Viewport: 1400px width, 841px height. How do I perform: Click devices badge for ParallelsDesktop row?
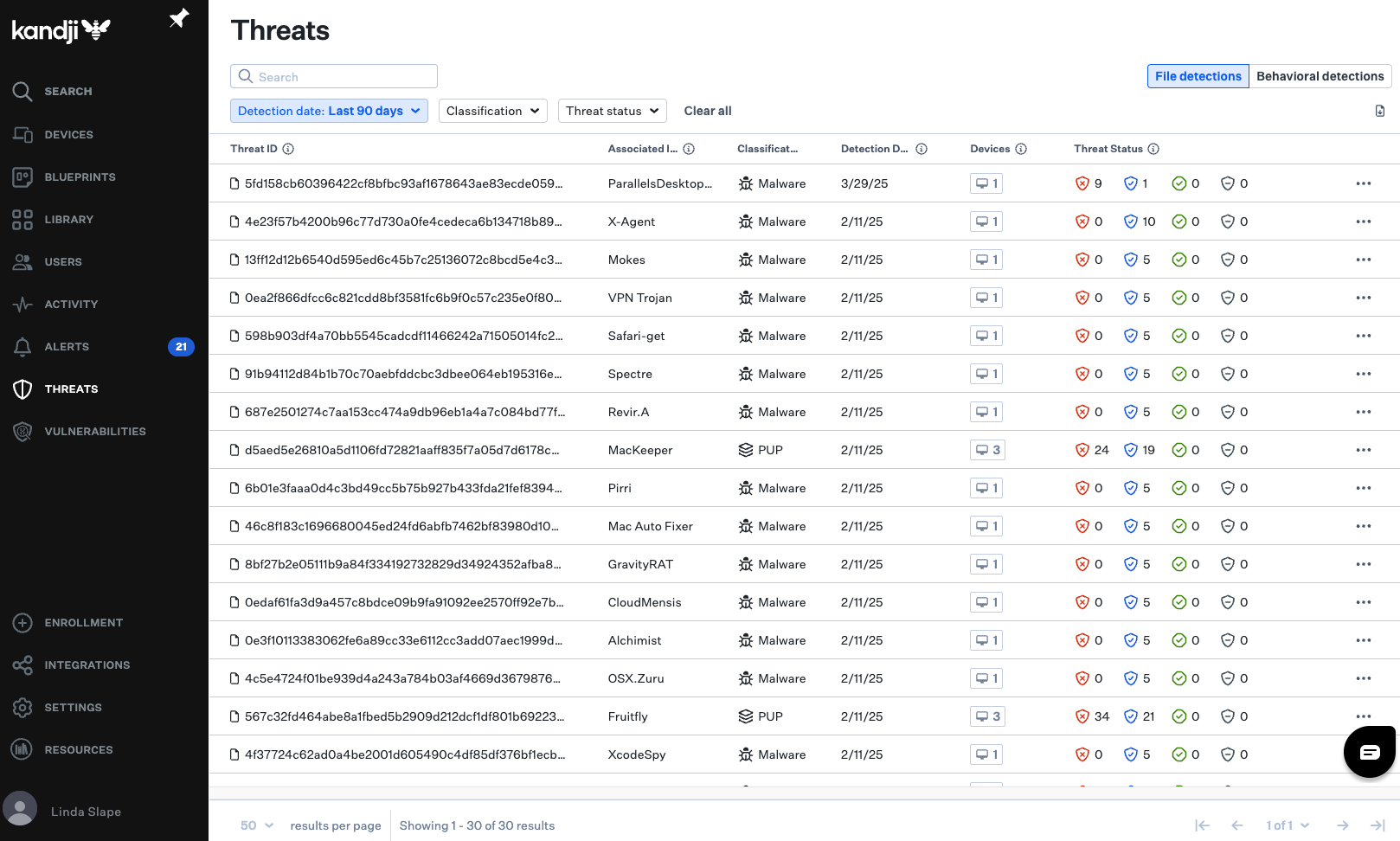(x=986, y=183)
